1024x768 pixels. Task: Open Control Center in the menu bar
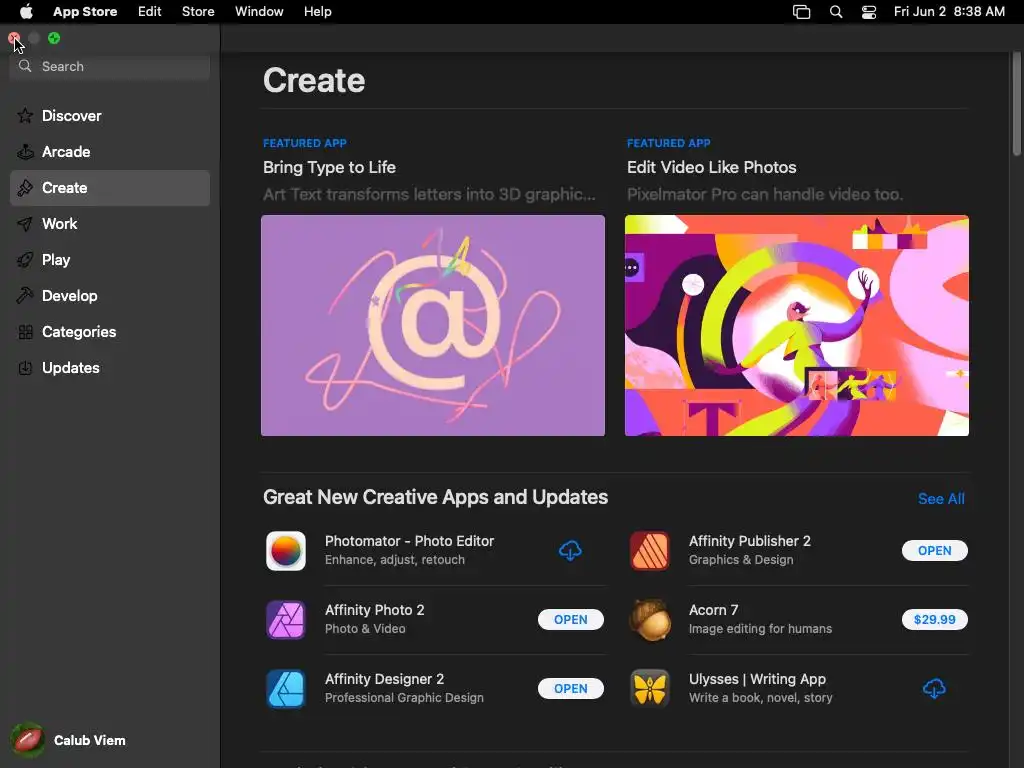[869, 12]
